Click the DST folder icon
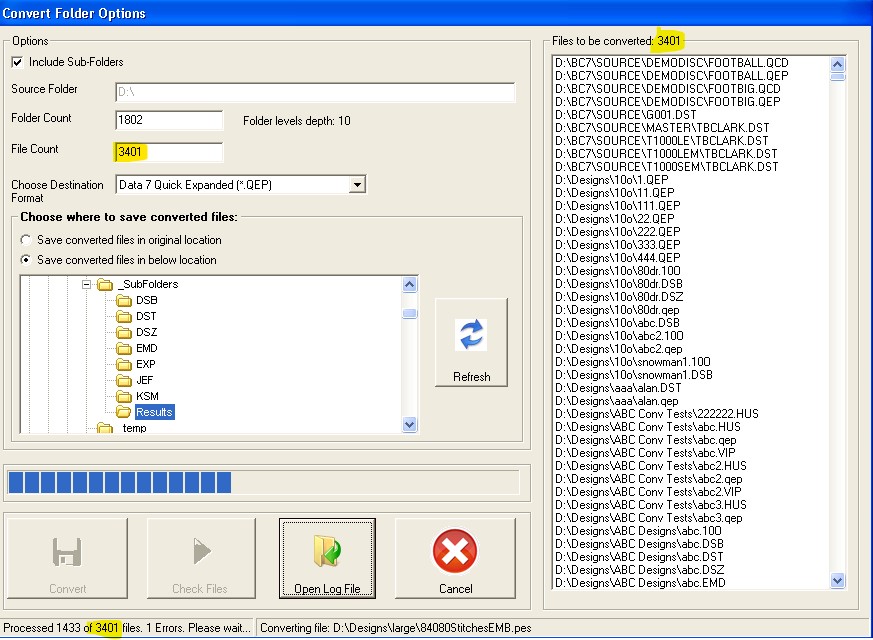This screenshot has width=873, height=640. (x=124, y=317)
